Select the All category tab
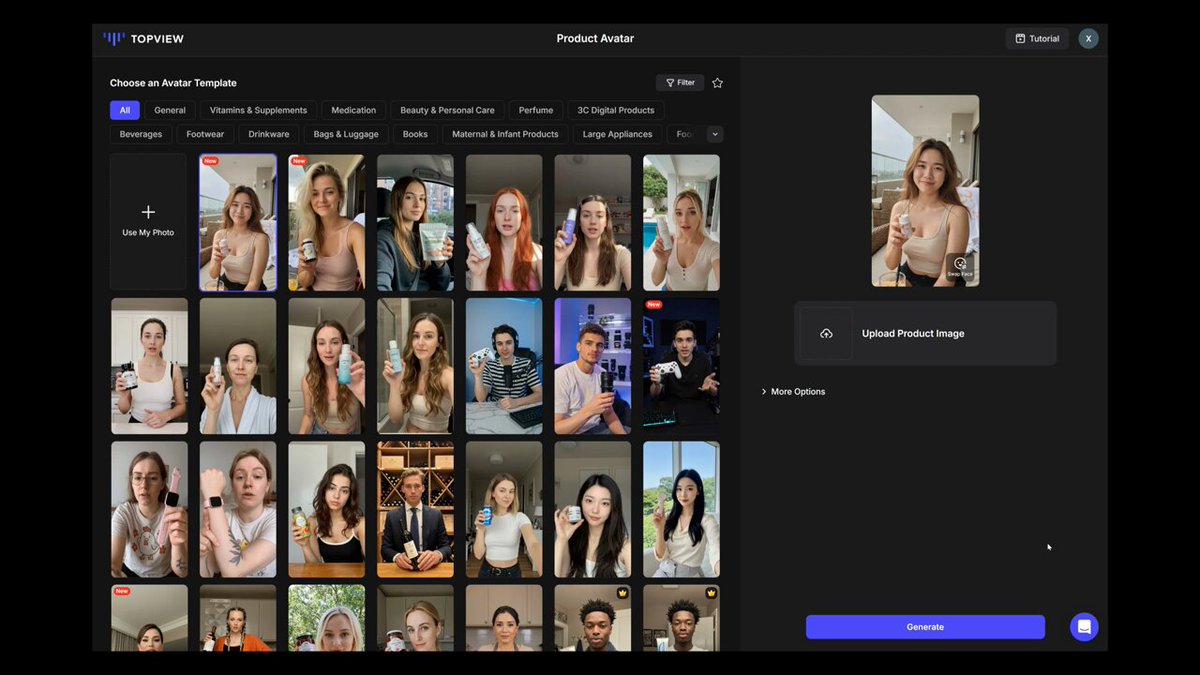The height and width of the screenshot is (675, 1200). [125, 110]
